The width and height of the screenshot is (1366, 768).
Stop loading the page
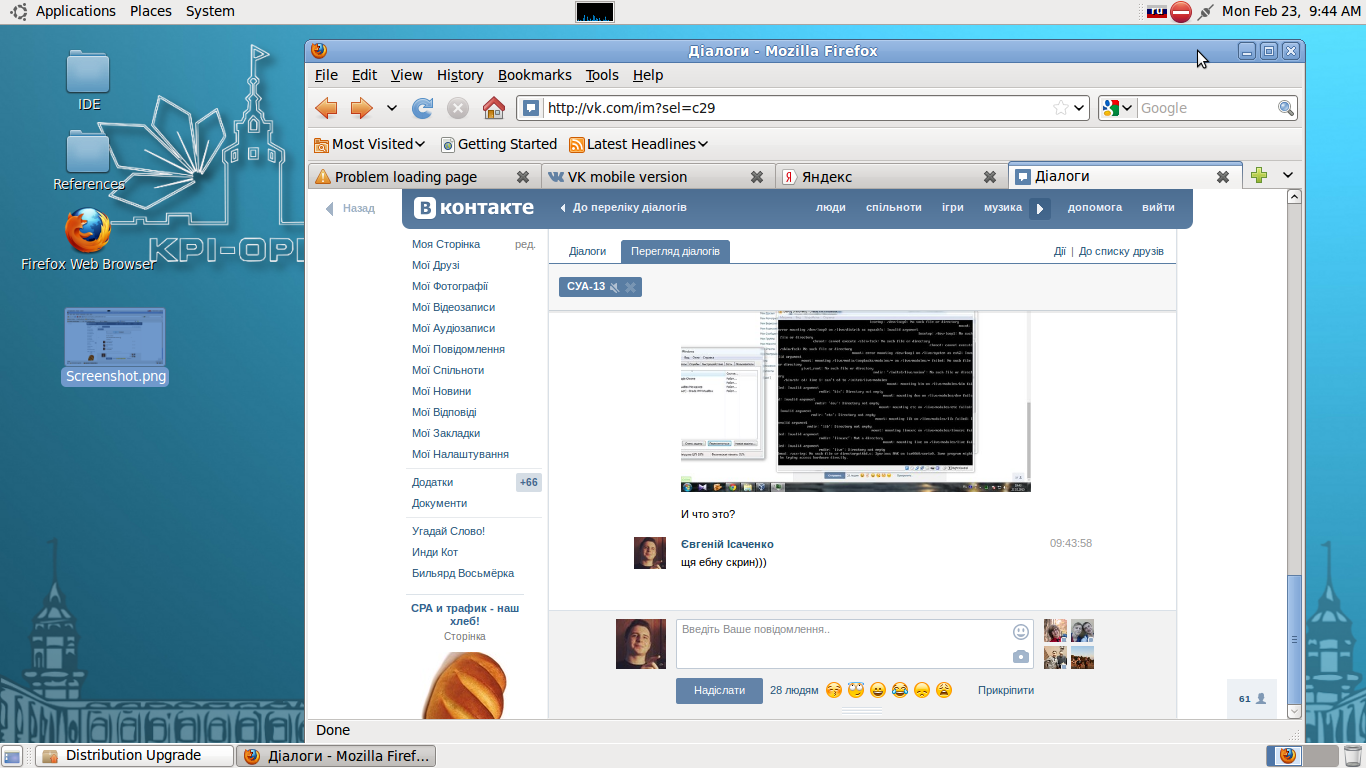pyautogui.click(x=457, y=108)
